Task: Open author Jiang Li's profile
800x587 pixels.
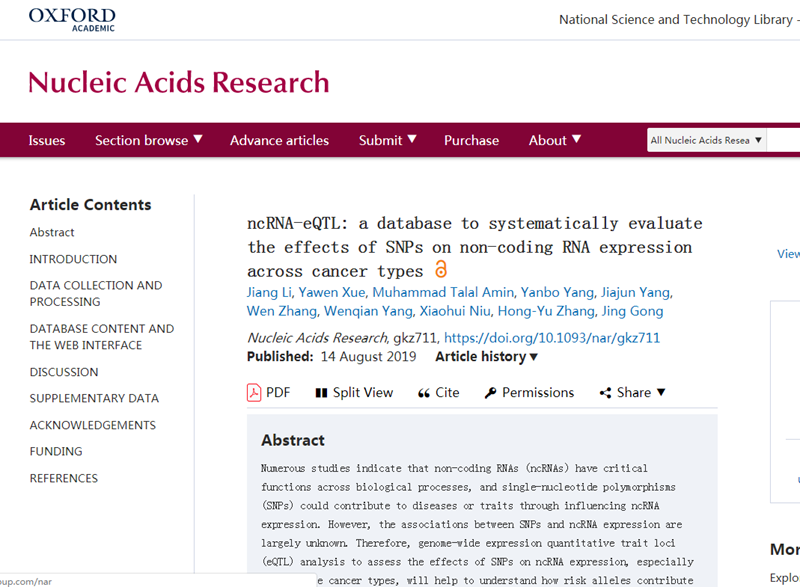Action: point(270,292)
